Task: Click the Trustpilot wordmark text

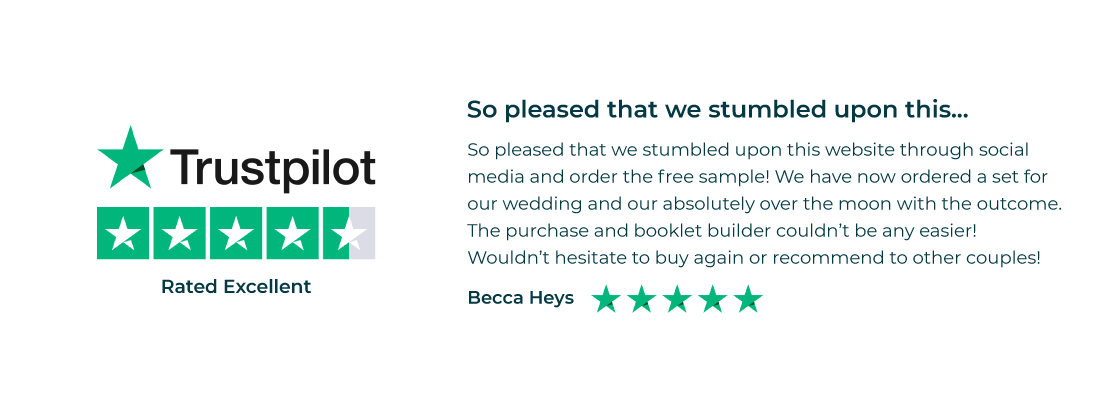Action: 273,167
